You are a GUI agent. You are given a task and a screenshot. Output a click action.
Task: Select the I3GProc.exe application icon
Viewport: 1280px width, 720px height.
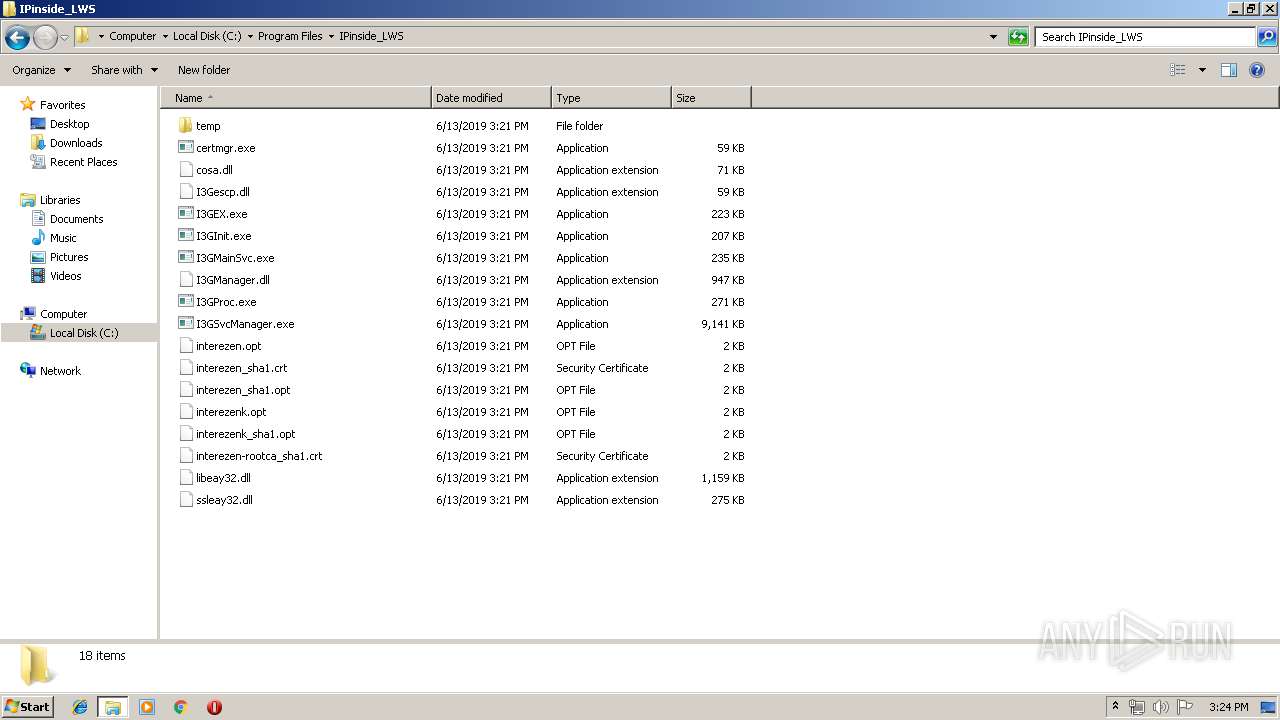click(185, 302)
